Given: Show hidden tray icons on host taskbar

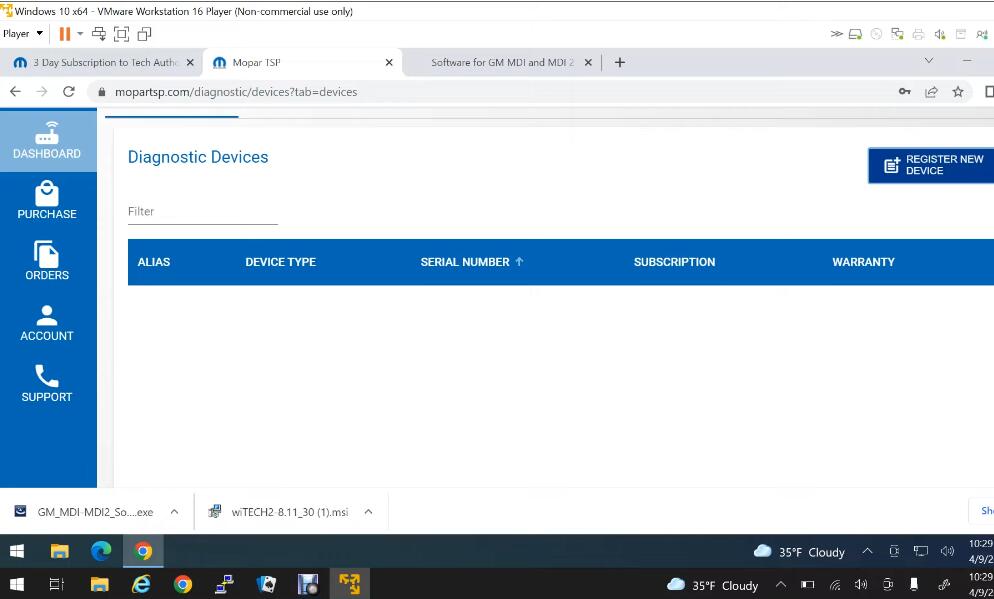Looking at the screenshot, I should point(781,584).
